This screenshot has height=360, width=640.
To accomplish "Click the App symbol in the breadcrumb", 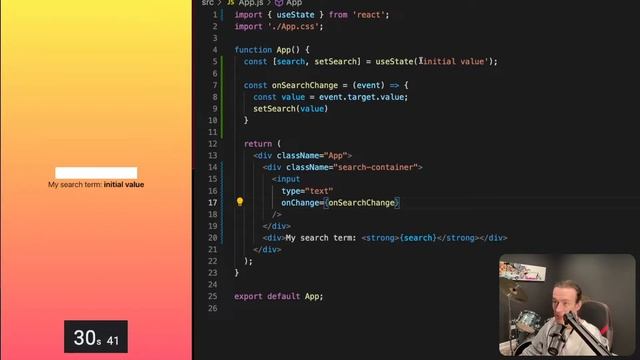I will [289, 3].
